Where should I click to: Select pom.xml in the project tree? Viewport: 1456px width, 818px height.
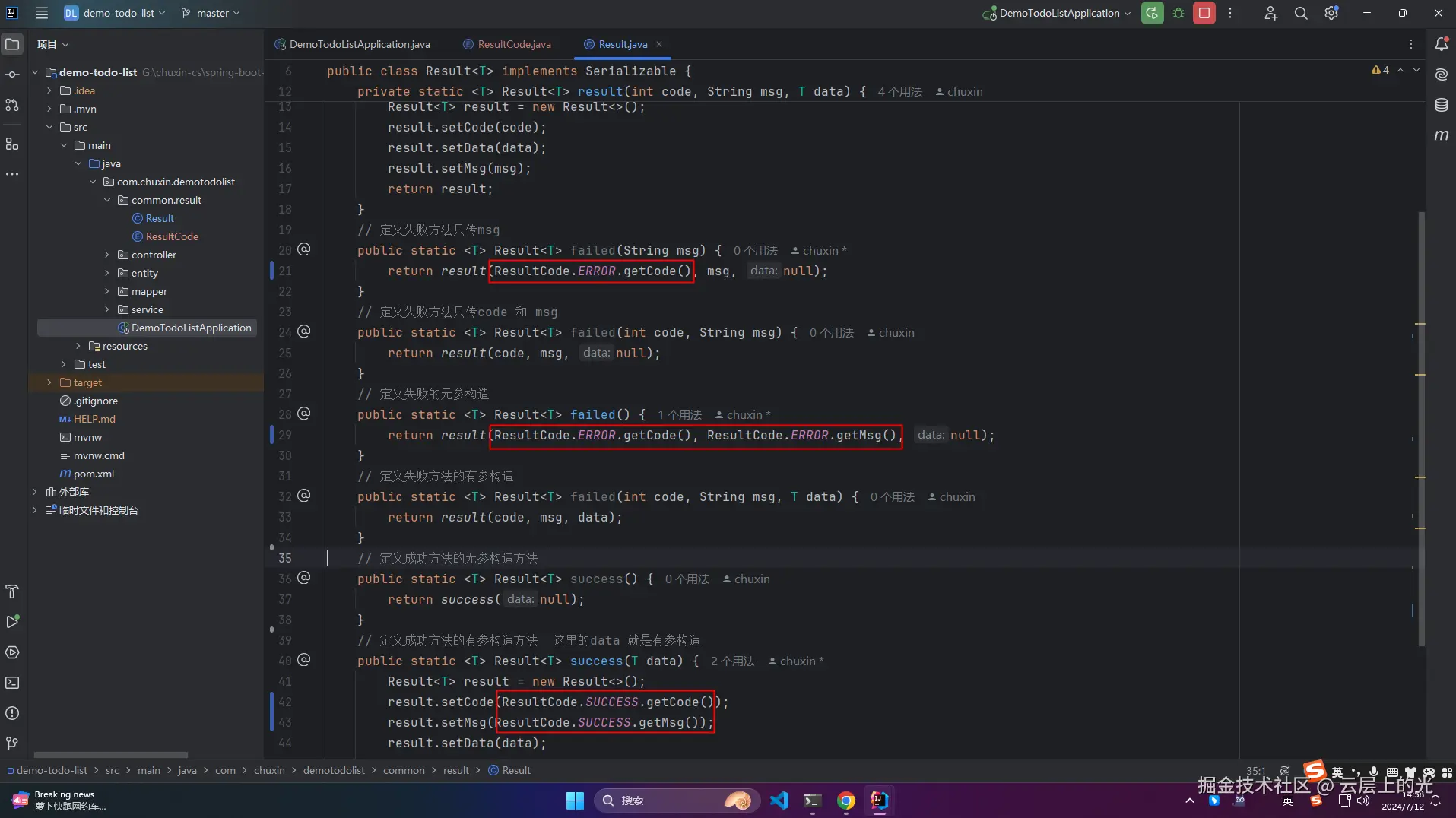[94, 474]
